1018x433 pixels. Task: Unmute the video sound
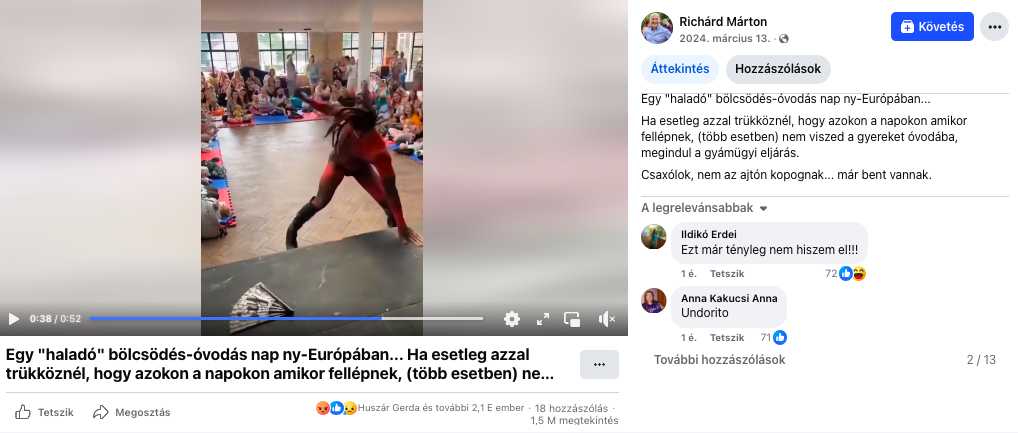606,319
